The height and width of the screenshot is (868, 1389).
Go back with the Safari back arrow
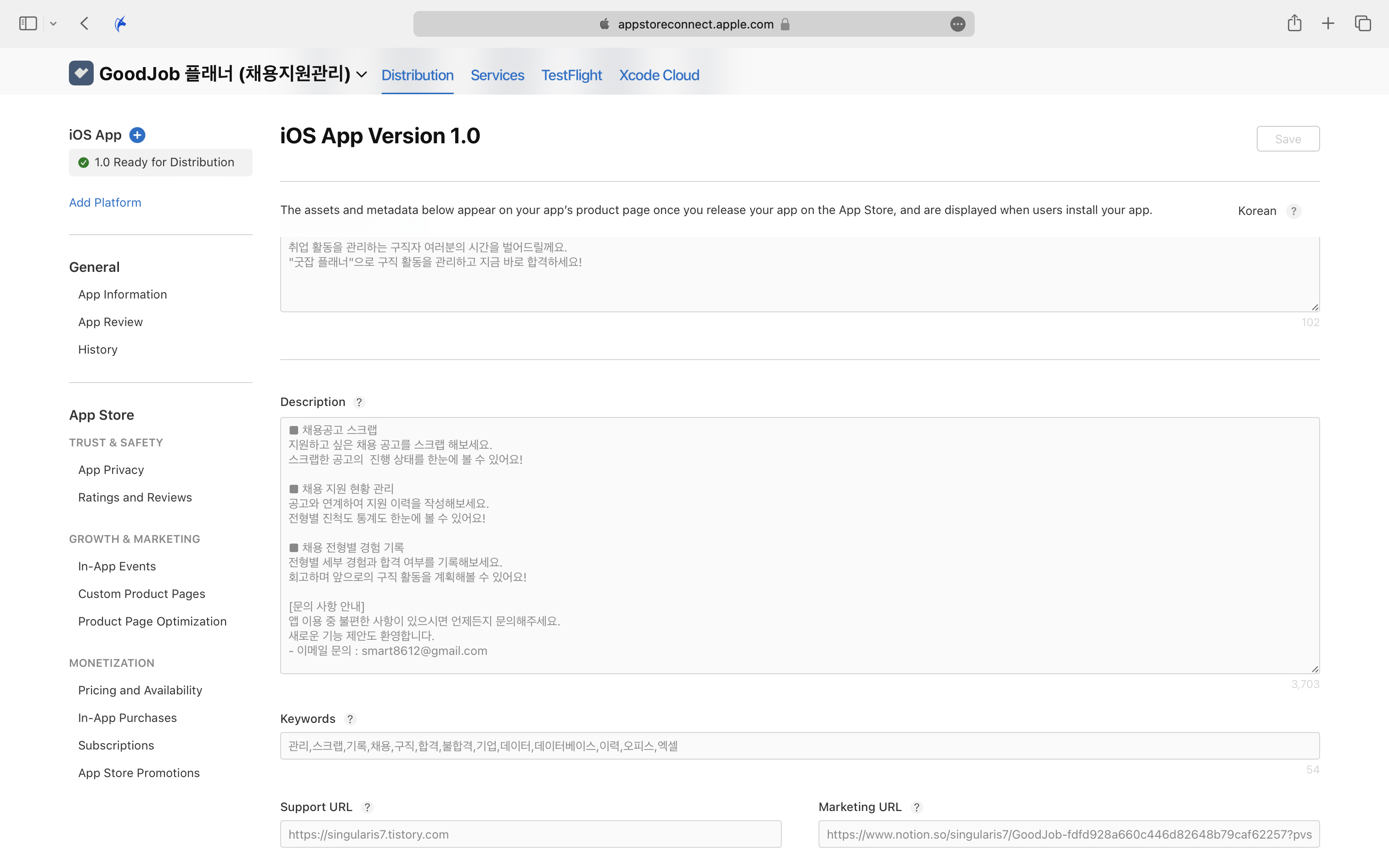[85, 23]
